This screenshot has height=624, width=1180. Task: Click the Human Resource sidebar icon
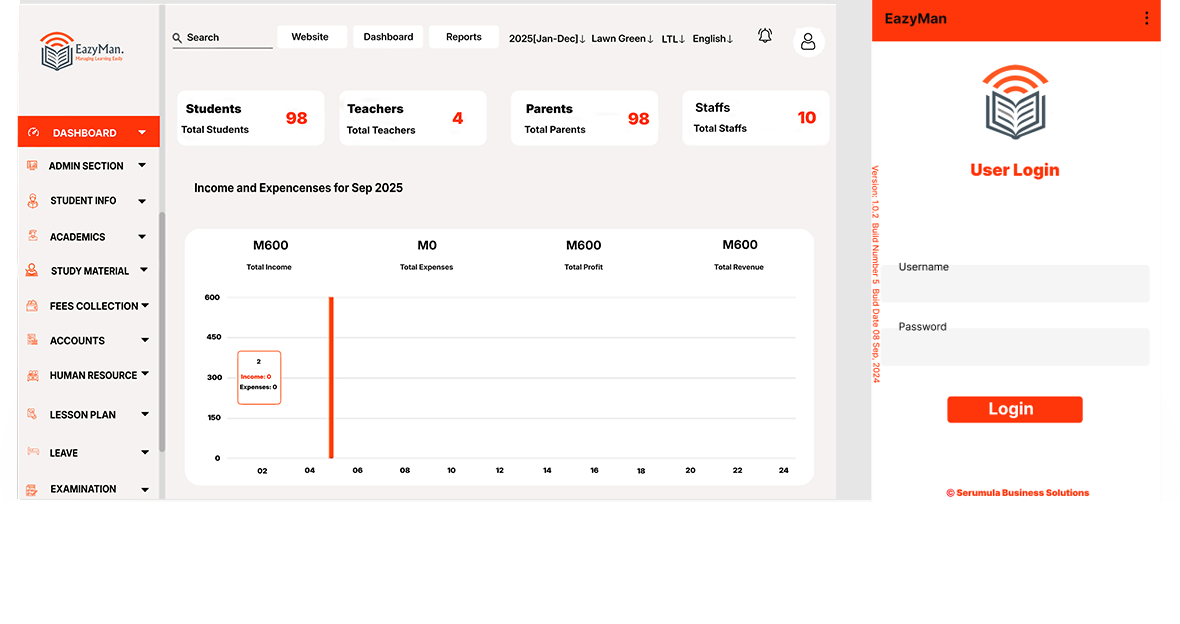coord(32,376)
